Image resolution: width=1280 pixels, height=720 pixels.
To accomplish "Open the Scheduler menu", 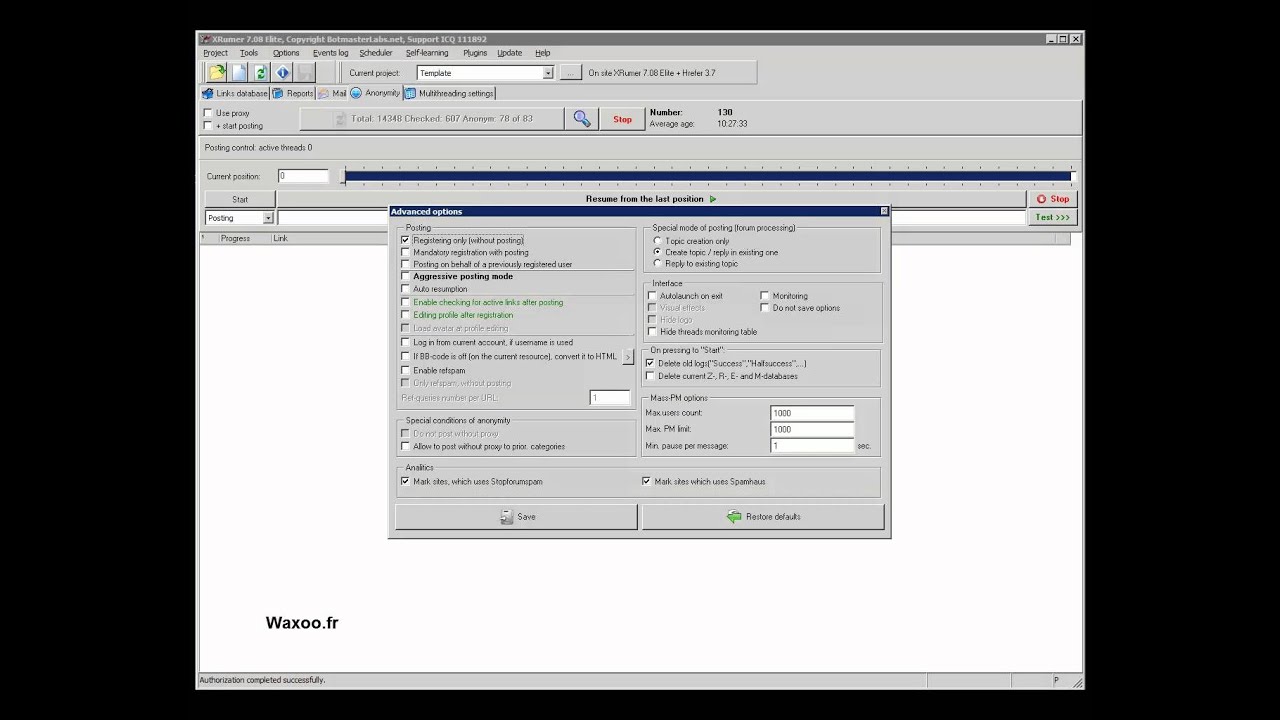I will click(376, 53).
